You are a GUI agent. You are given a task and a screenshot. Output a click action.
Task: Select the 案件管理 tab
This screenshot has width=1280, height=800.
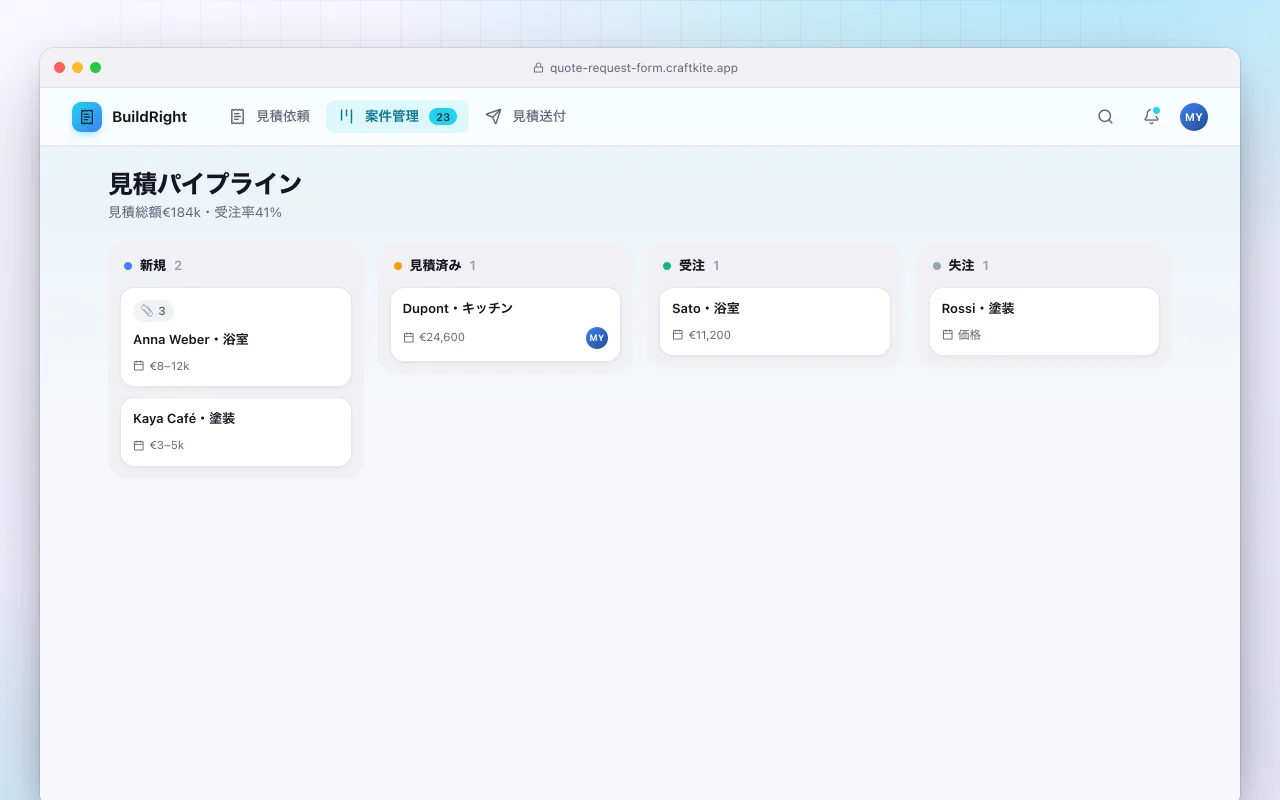coord(397,117)
